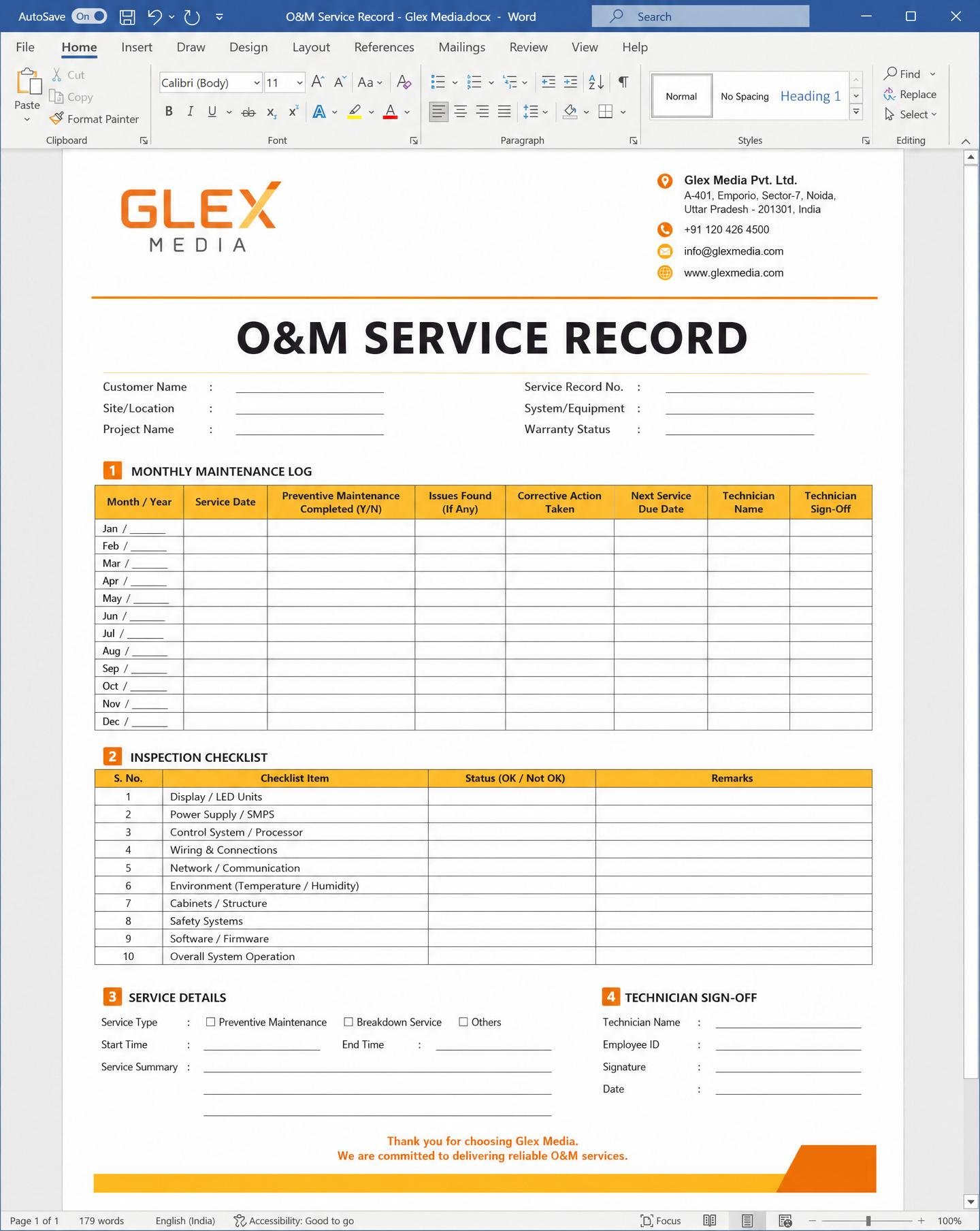This screenshot has width=980, height=1231.
Task: Check the Others service type checkbox
Action: coord(463,1022)
